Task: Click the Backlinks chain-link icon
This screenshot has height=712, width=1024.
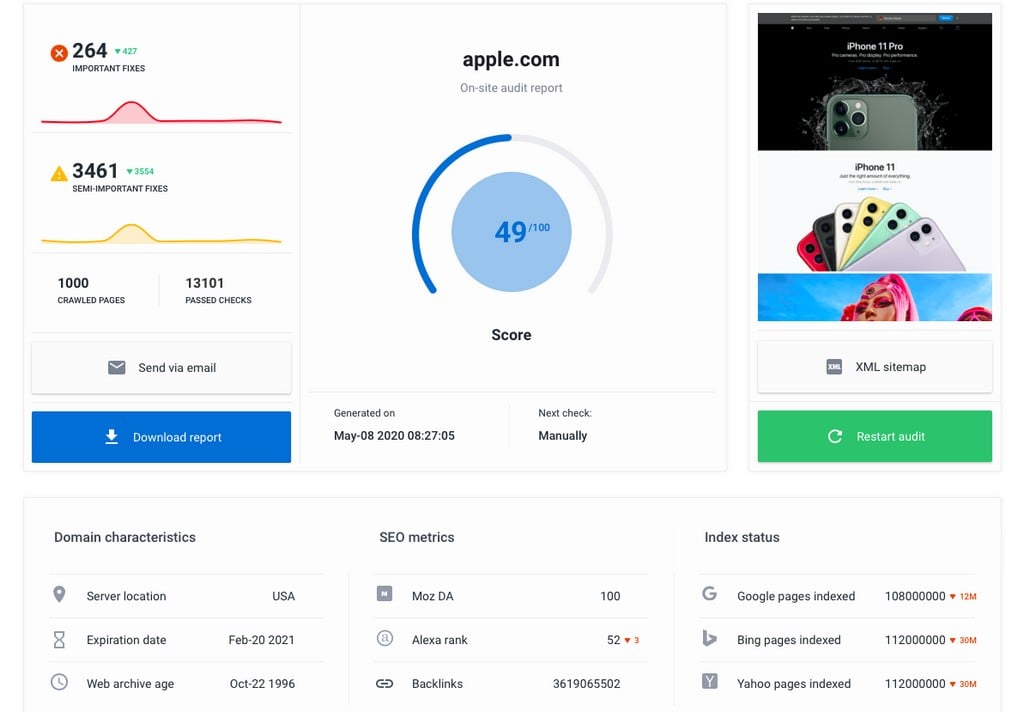Action: point(385,683)
